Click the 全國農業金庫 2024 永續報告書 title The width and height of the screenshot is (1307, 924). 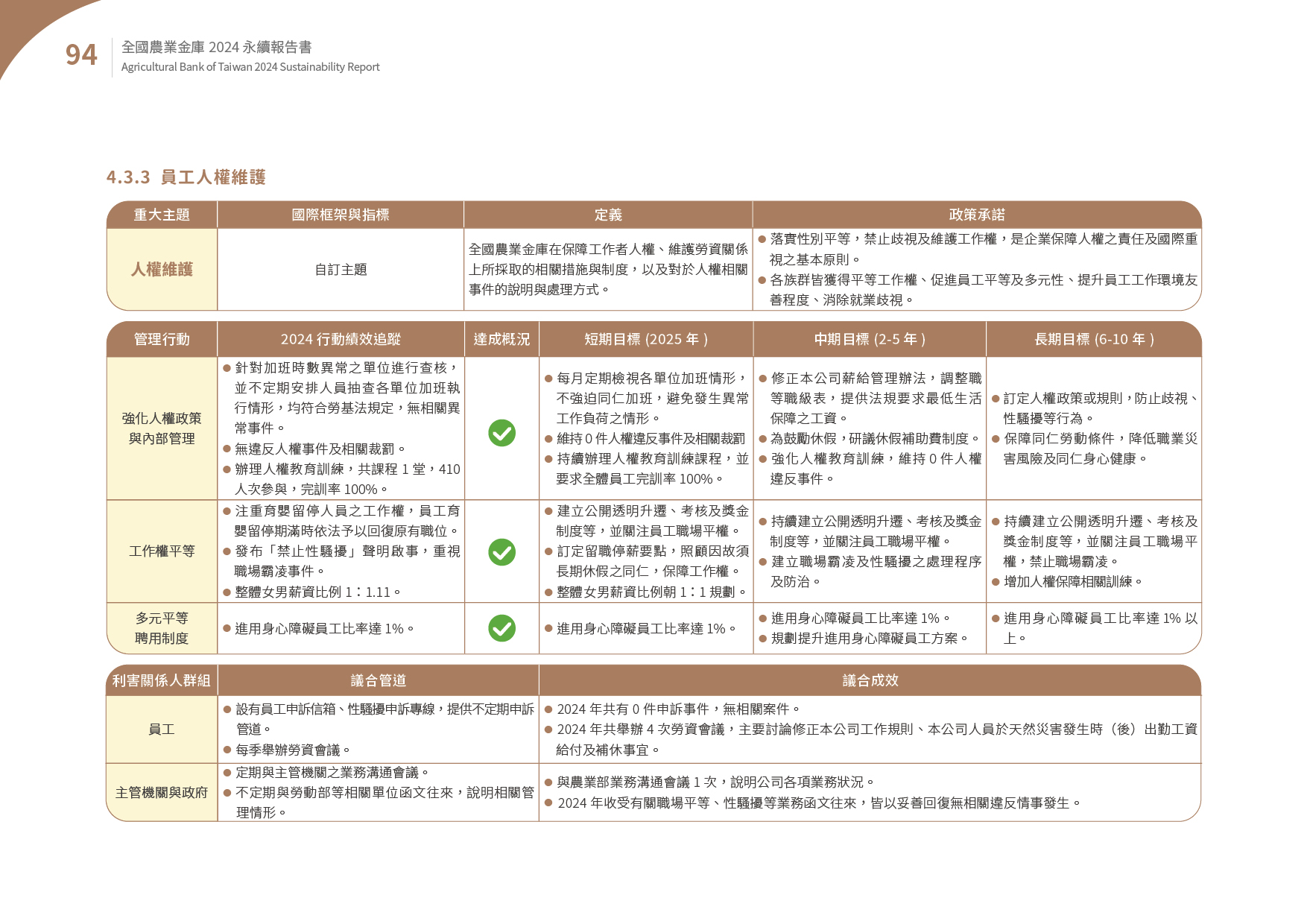click(x=216, y=47)
